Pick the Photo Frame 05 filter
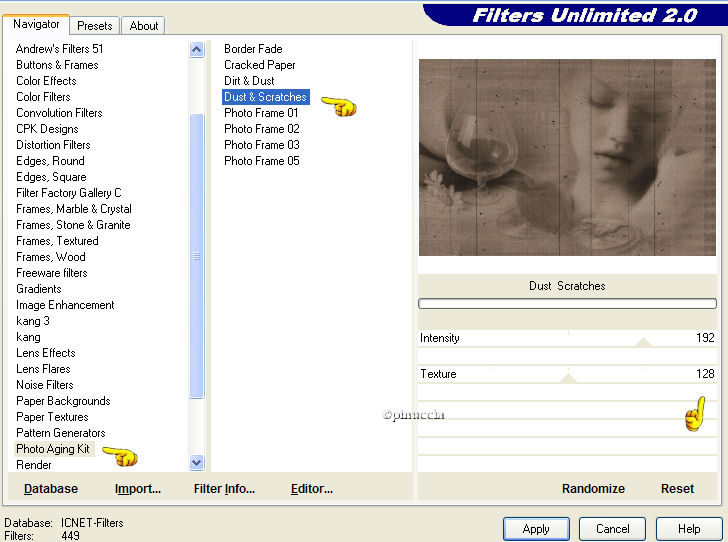 (x=261, y=161)
